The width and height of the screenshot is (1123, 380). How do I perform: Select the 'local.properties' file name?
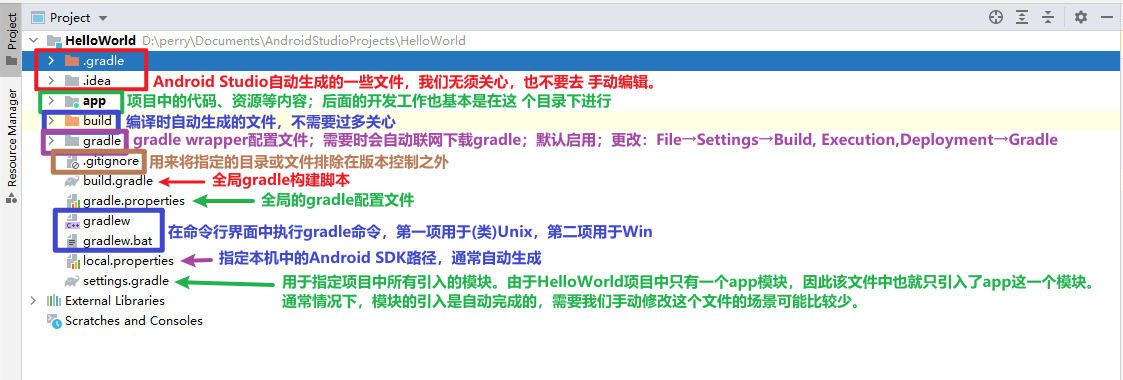coord(129,261)
